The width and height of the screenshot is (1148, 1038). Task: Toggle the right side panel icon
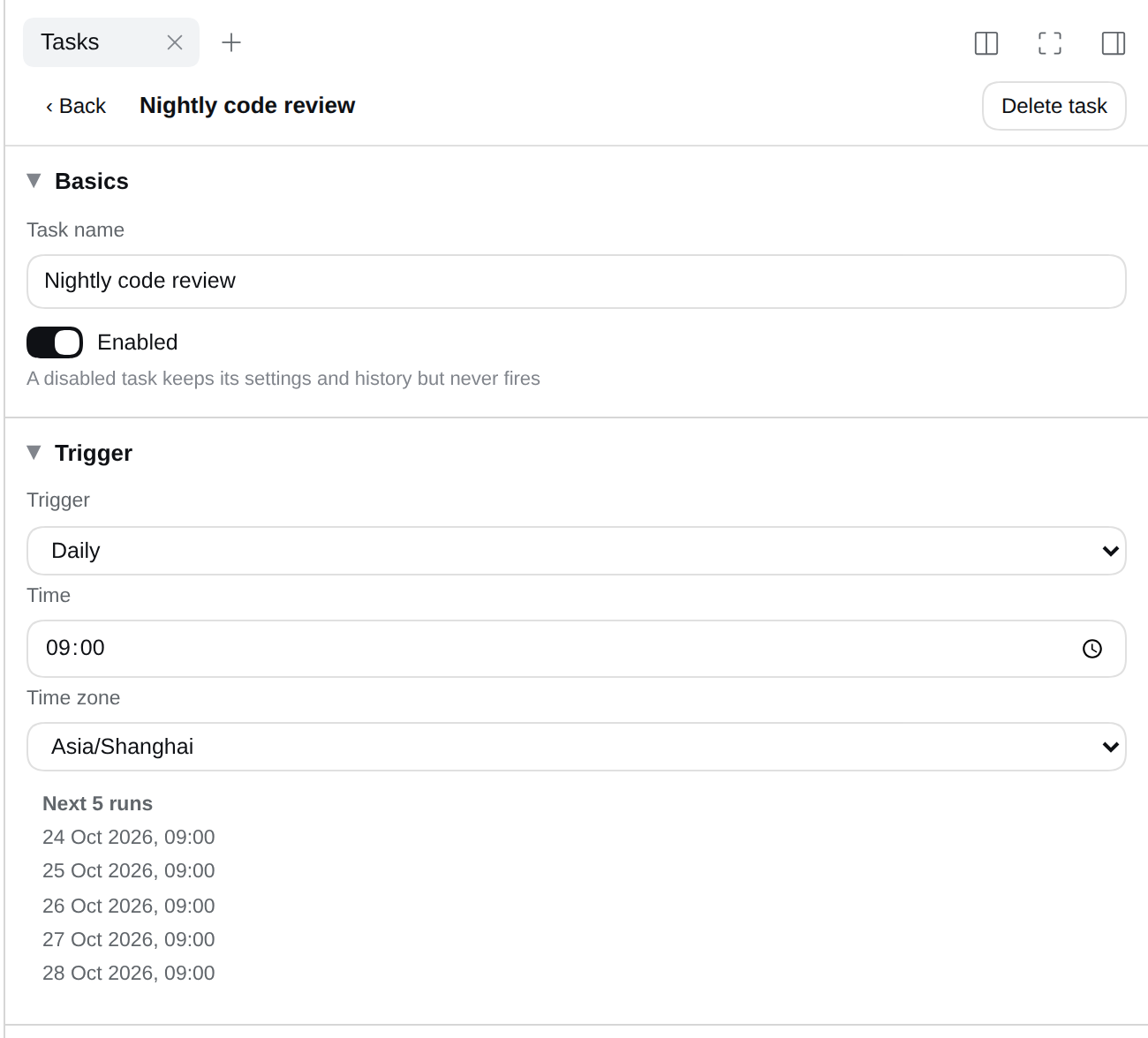click(1114, 43)
